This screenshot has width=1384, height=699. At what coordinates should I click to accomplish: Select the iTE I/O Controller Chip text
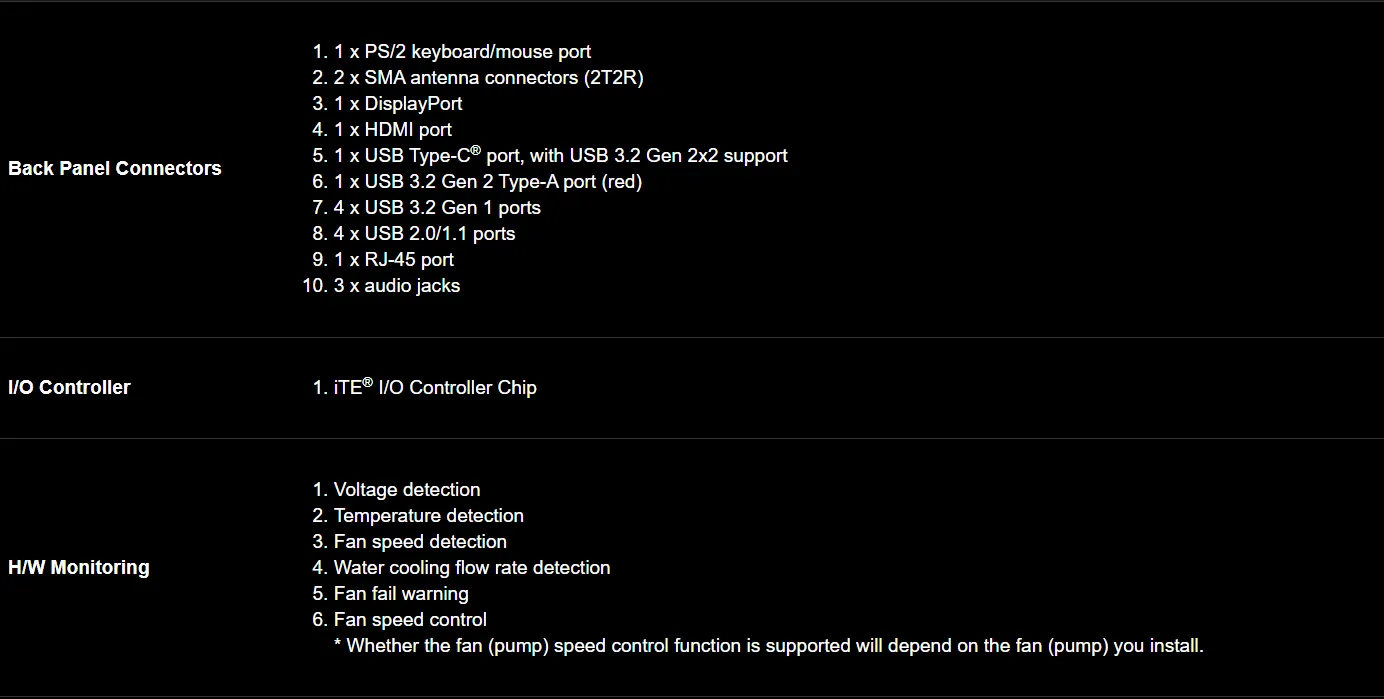pyautogui.click(x=435, y=387)
